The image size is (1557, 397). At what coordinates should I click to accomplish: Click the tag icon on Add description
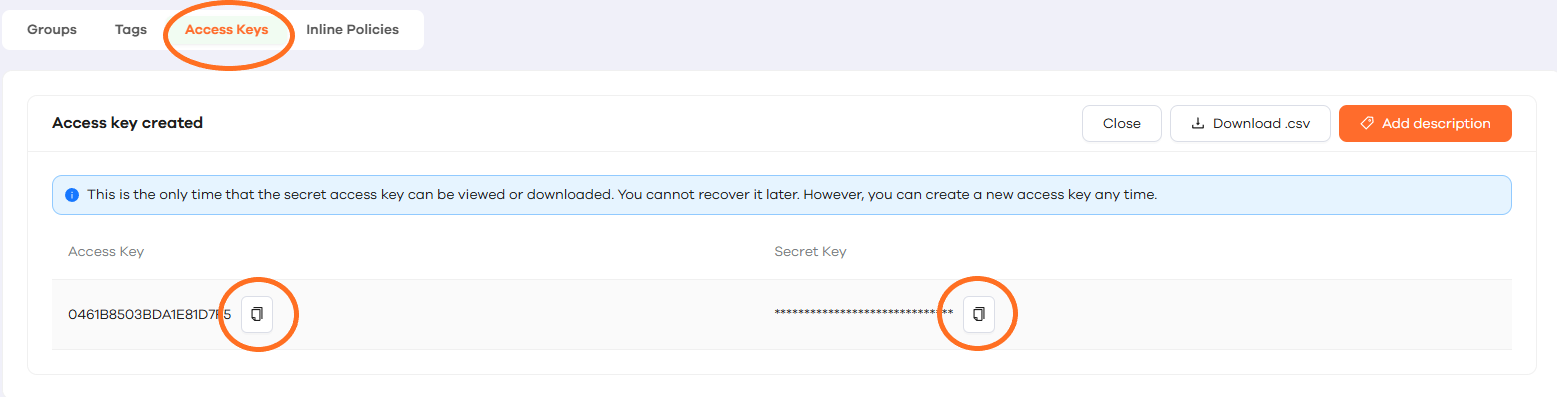pyautogui.click(x=1367, y=124)
